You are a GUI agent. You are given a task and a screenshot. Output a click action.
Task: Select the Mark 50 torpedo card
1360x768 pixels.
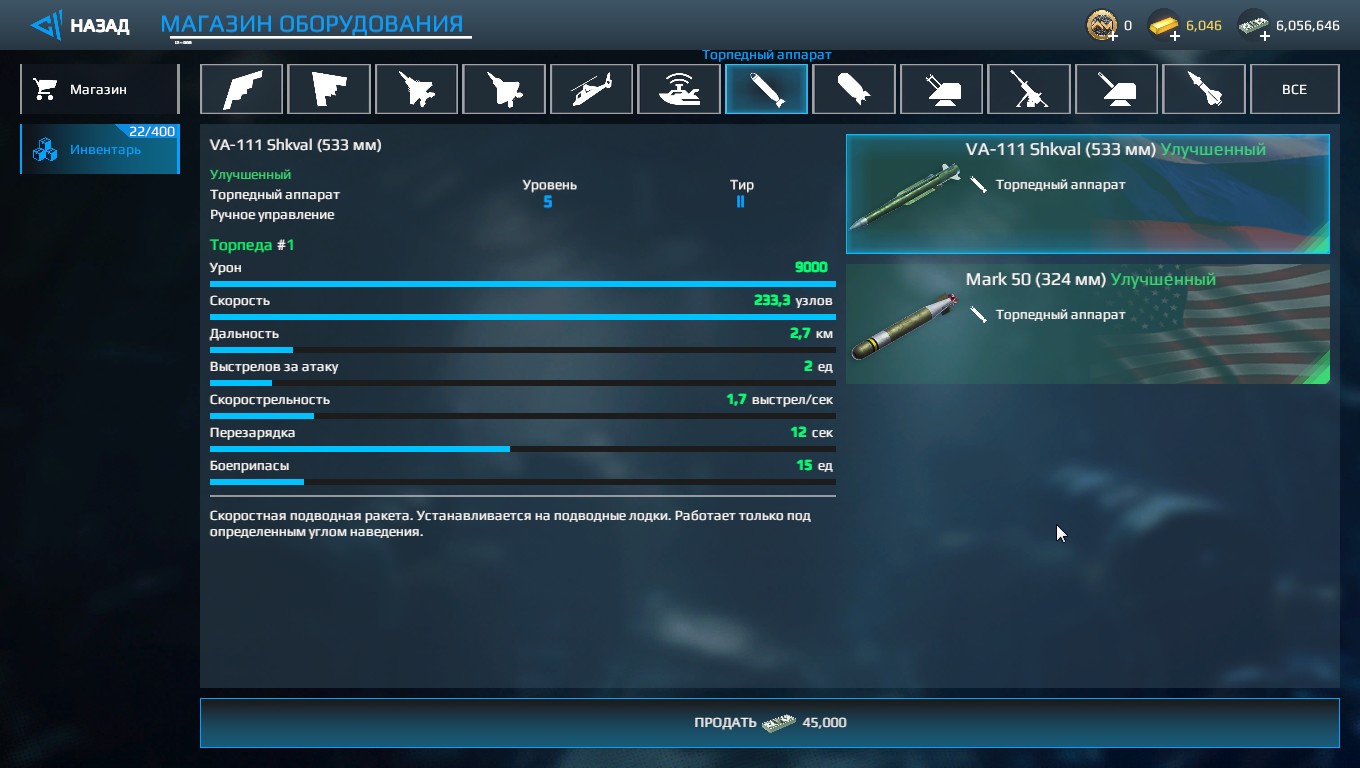(1088, 324)
